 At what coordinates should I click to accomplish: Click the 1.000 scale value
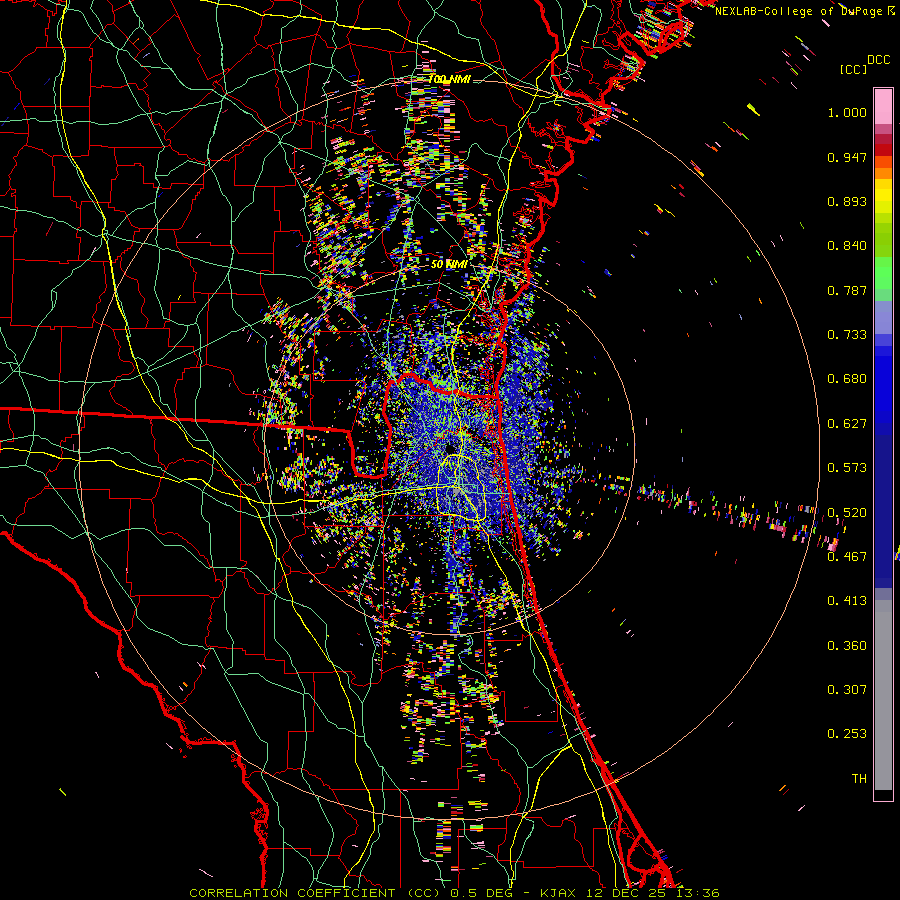[x=847, y=112]
